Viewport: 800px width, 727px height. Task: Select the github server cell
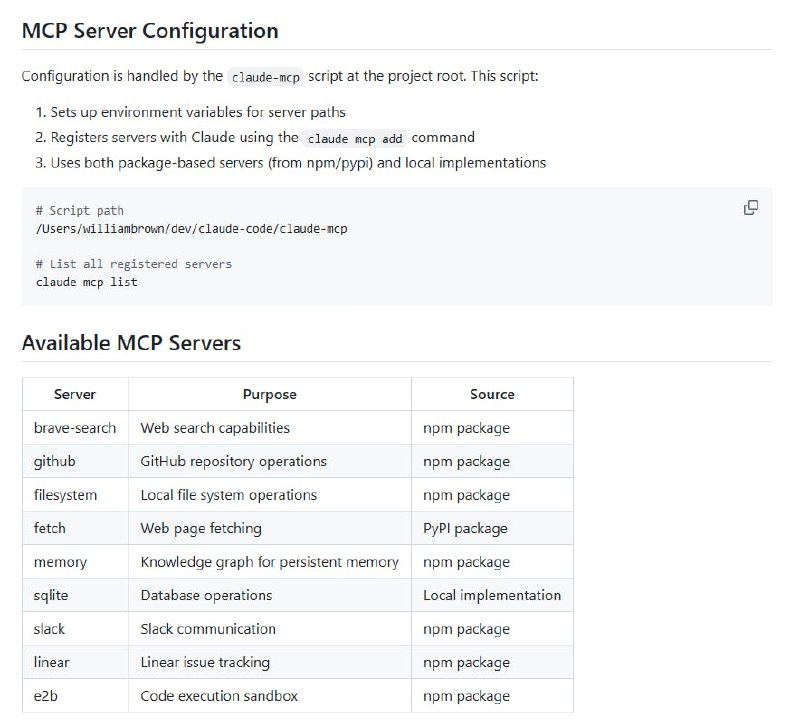[x=55, y=461]
